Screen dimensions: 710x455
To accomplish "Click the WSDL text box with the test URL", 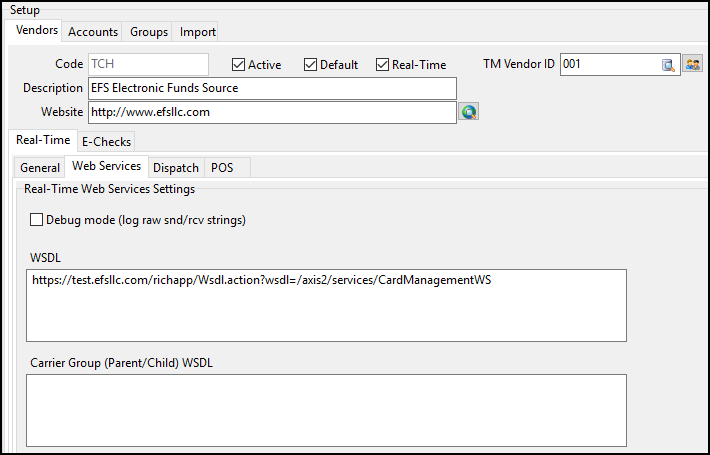I will coord(326,306).
